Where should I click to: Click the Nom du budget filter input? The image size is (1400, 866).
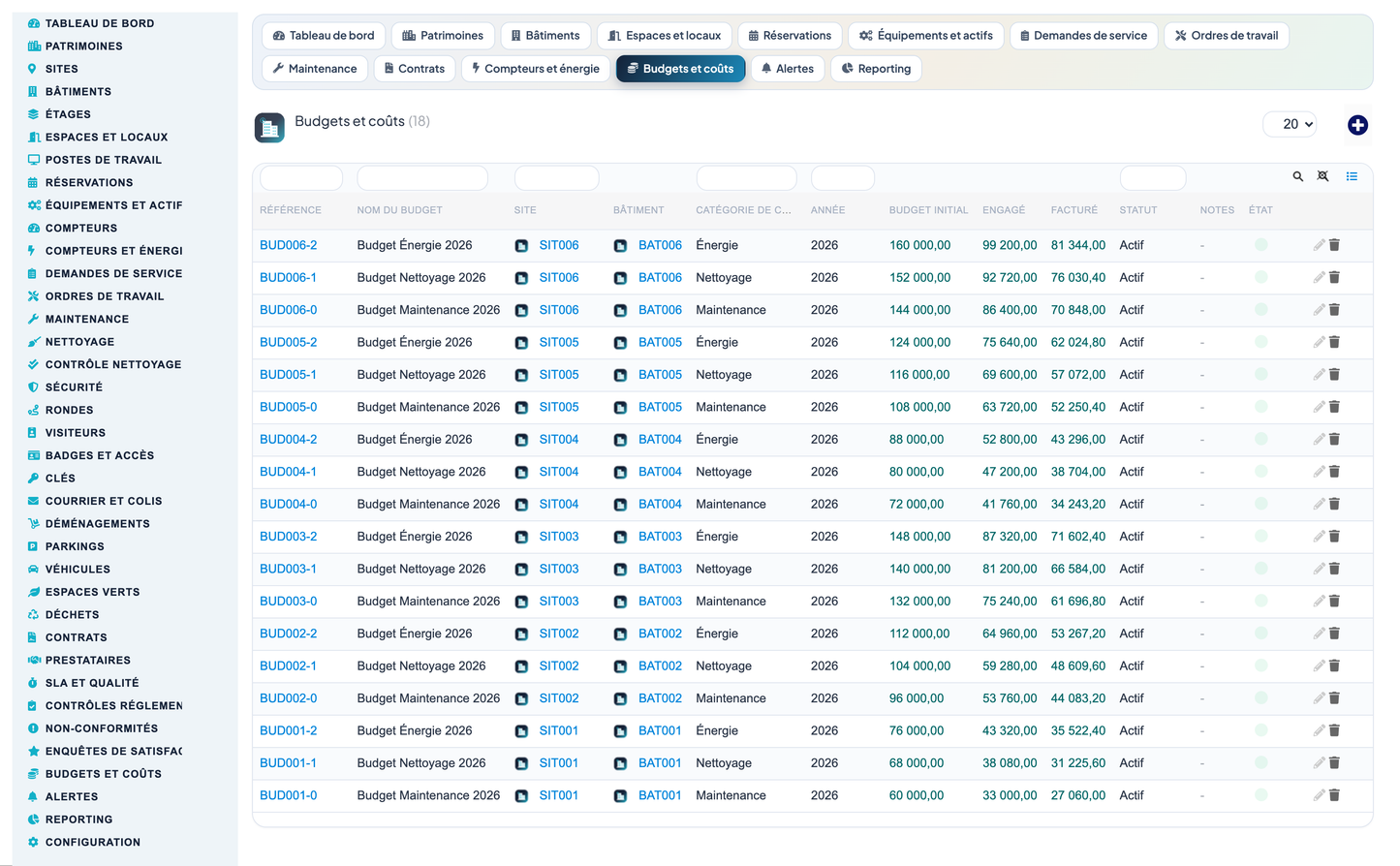click(422, 178)
